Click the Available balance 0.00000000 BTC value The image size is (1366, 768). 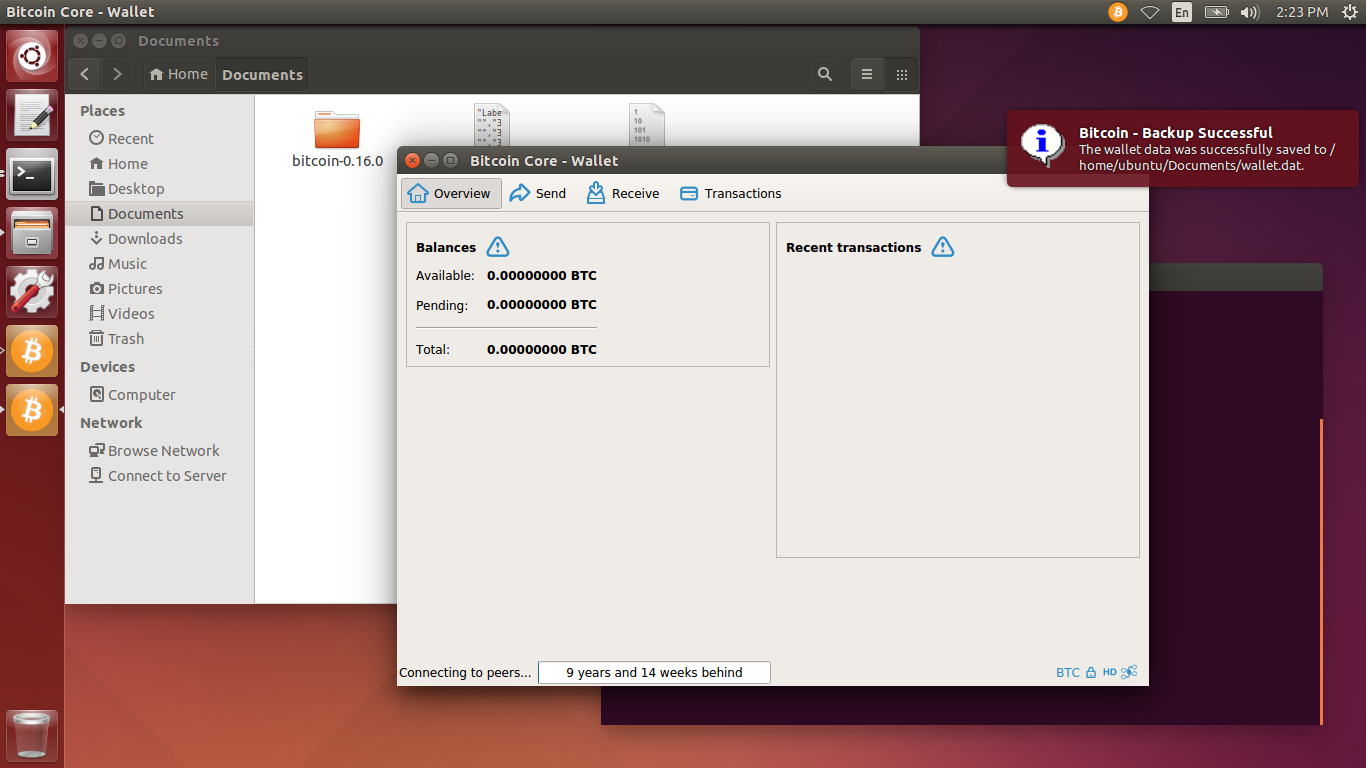click(542, 276)
